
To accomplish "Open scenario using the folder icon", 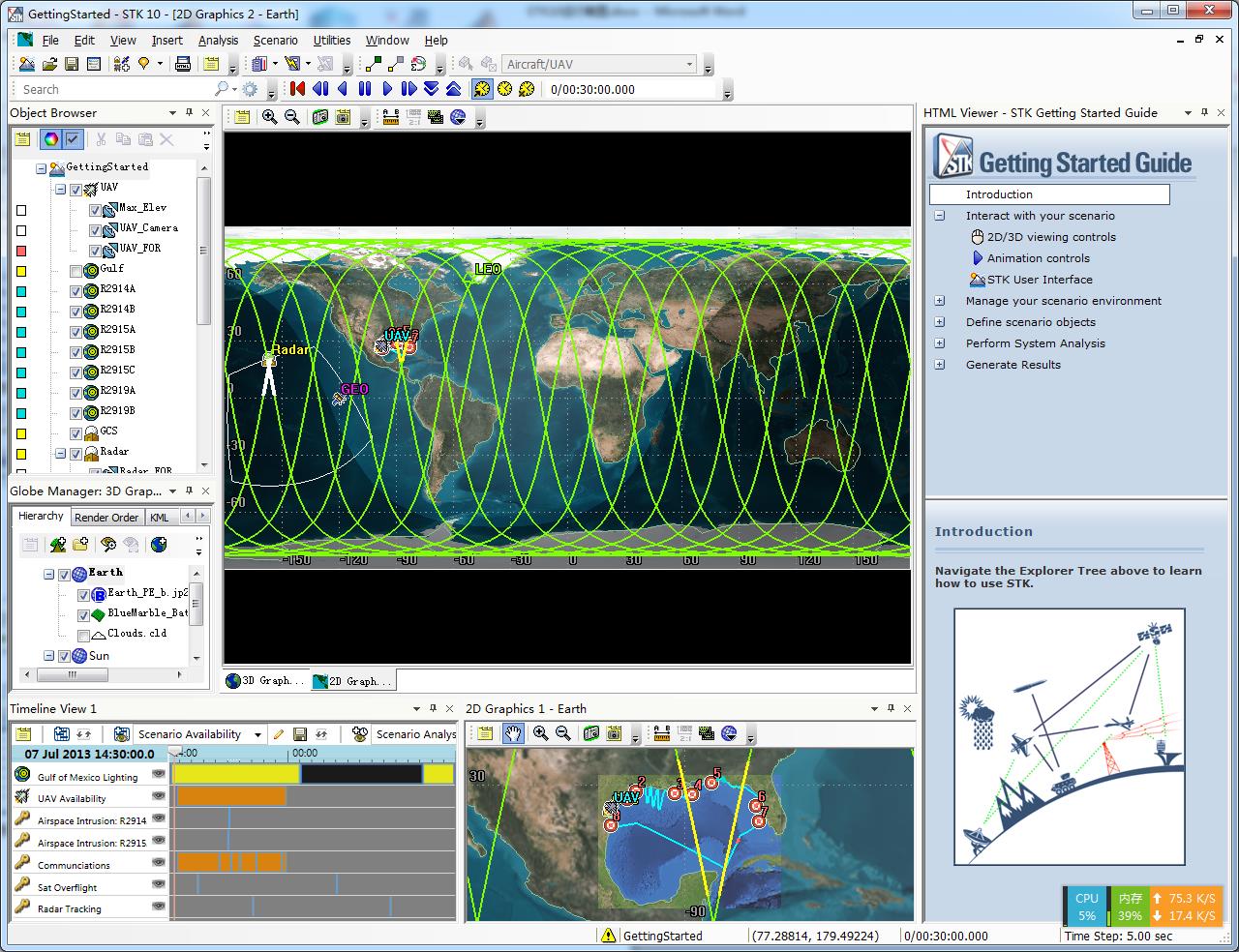I will tap(49, 65).
